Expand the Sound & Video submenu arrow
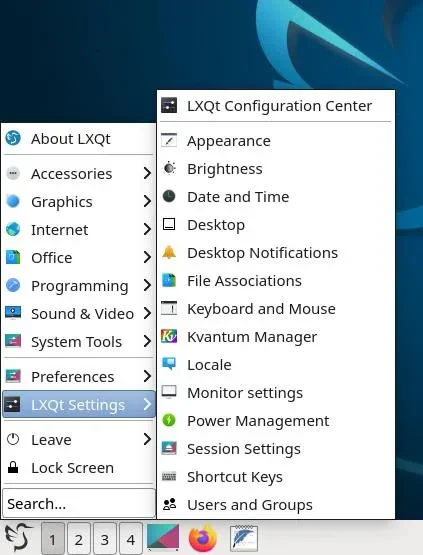423x555 pixels. (x=147, y=313)
